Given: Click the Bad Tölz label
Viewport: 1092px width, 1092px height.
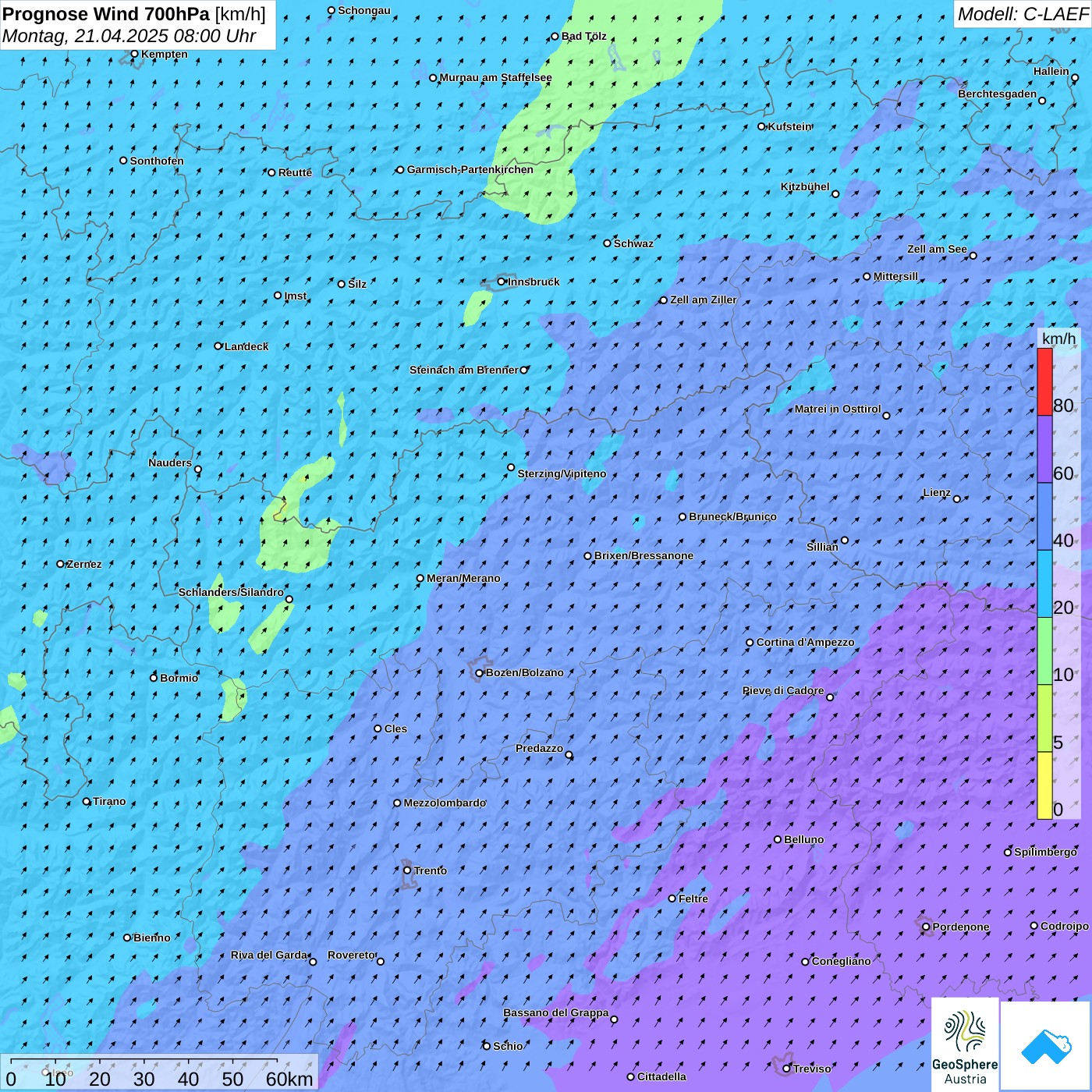Looking at the screenshot, I should click(583, 36).
